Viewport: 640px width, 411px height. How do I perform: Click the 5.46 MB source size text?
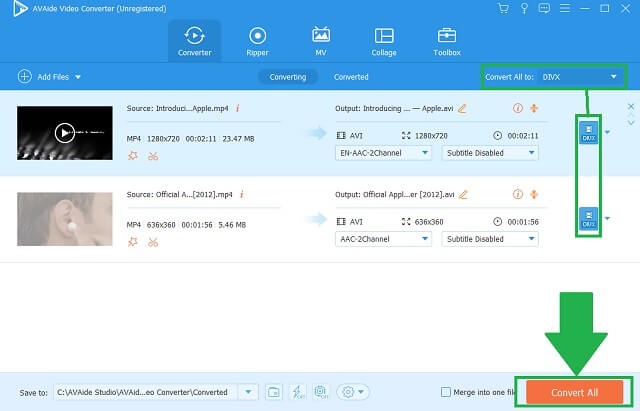click(x=232, y=225)
